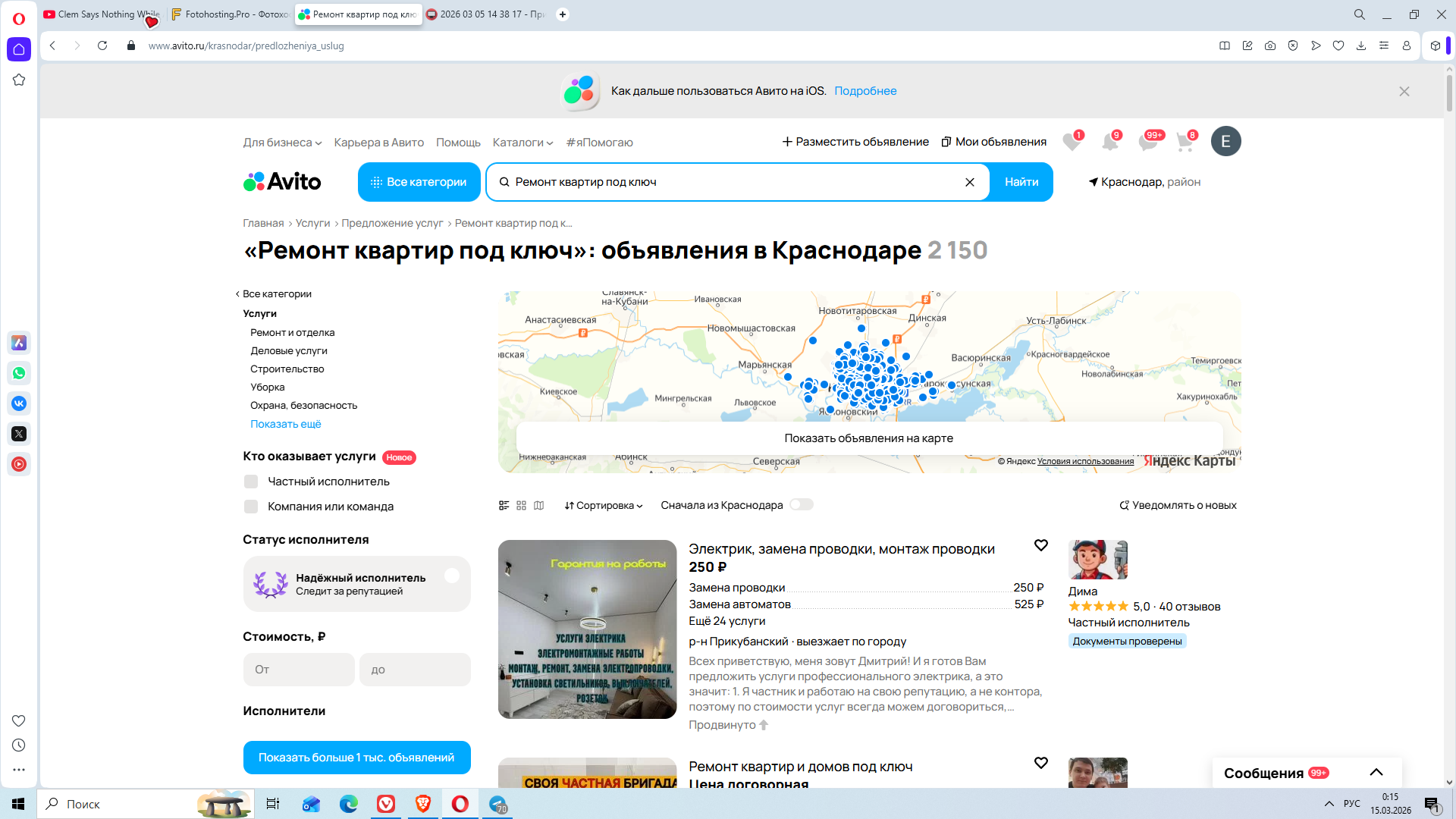Expand the Для бизнеса menu
The width and height of the screenshot is (1456, 819).
point(282,143)
